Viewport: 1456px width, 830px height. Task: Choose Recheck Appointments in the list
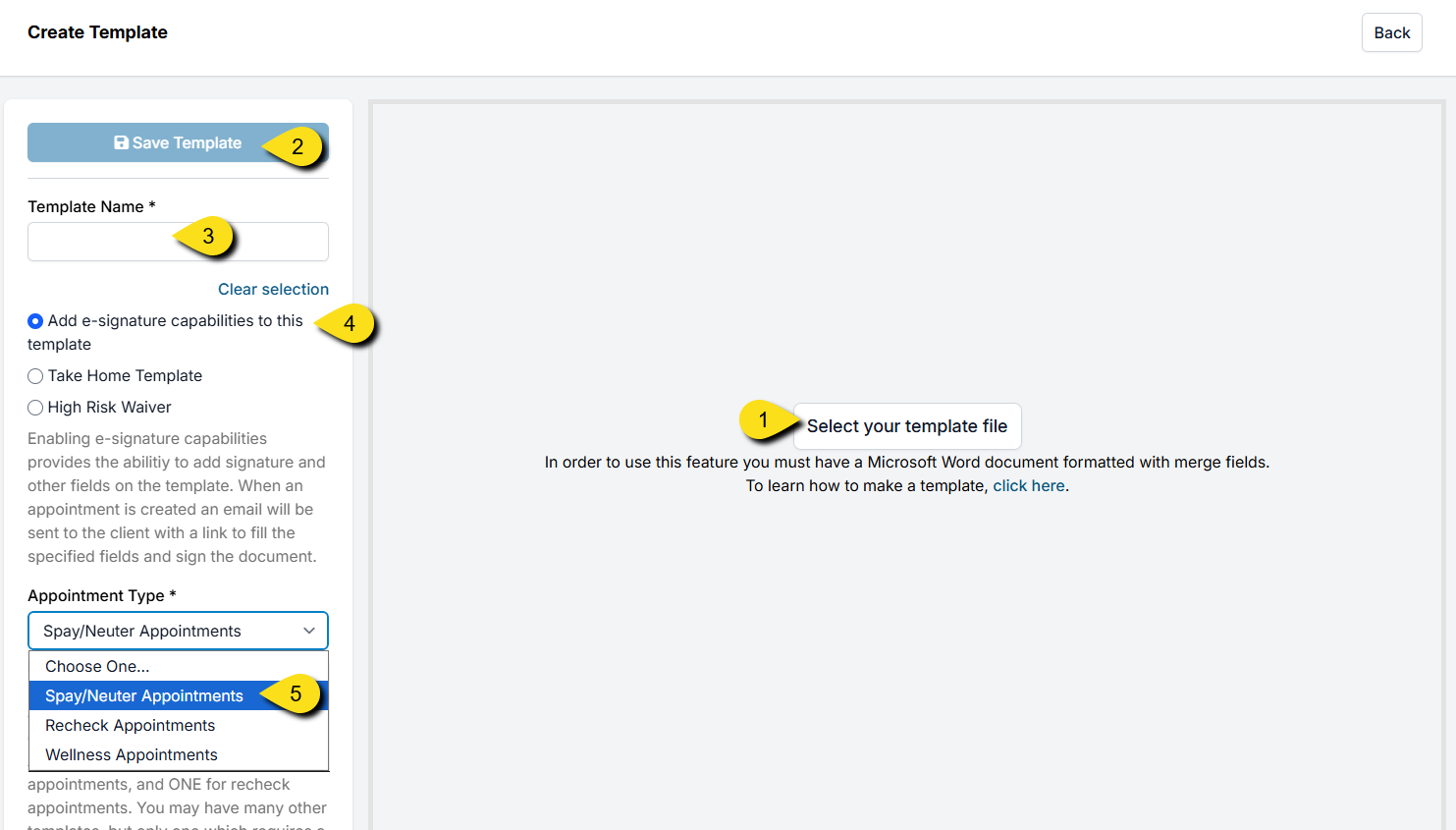(130, 725)
